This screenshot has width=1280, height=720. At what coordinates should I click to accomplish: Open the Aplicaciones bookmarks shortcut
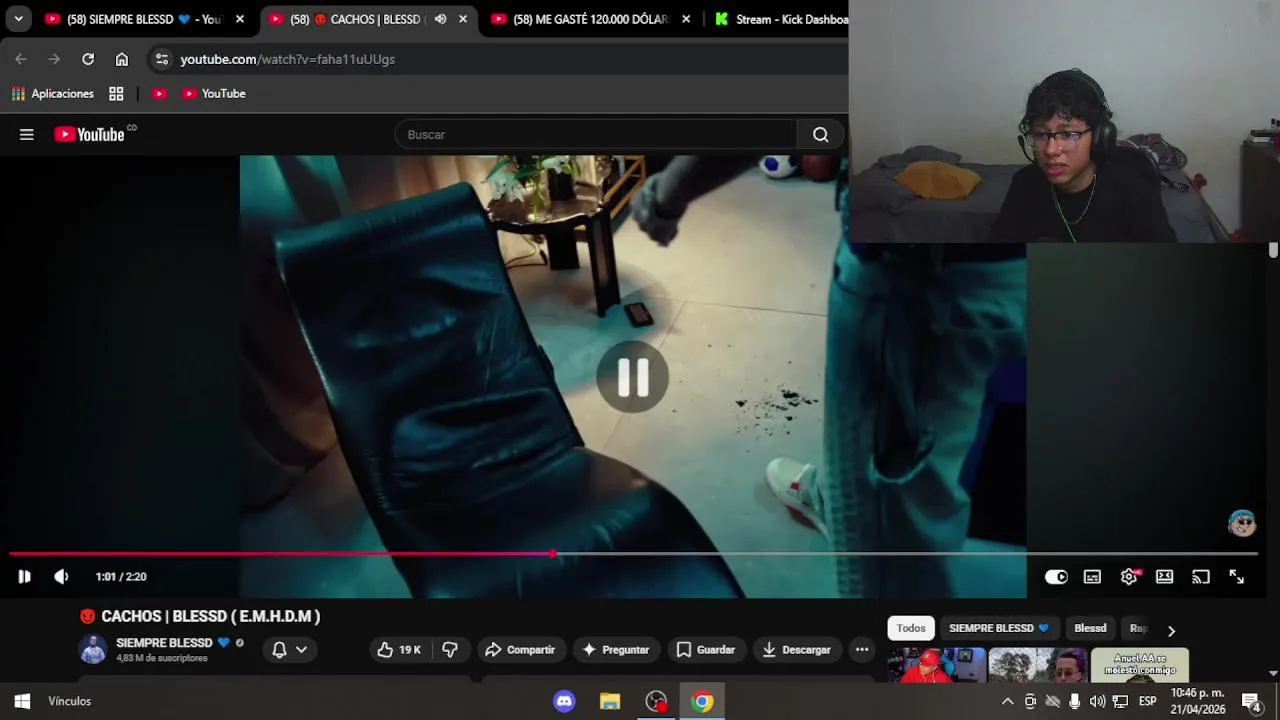(x=53, y=93)
